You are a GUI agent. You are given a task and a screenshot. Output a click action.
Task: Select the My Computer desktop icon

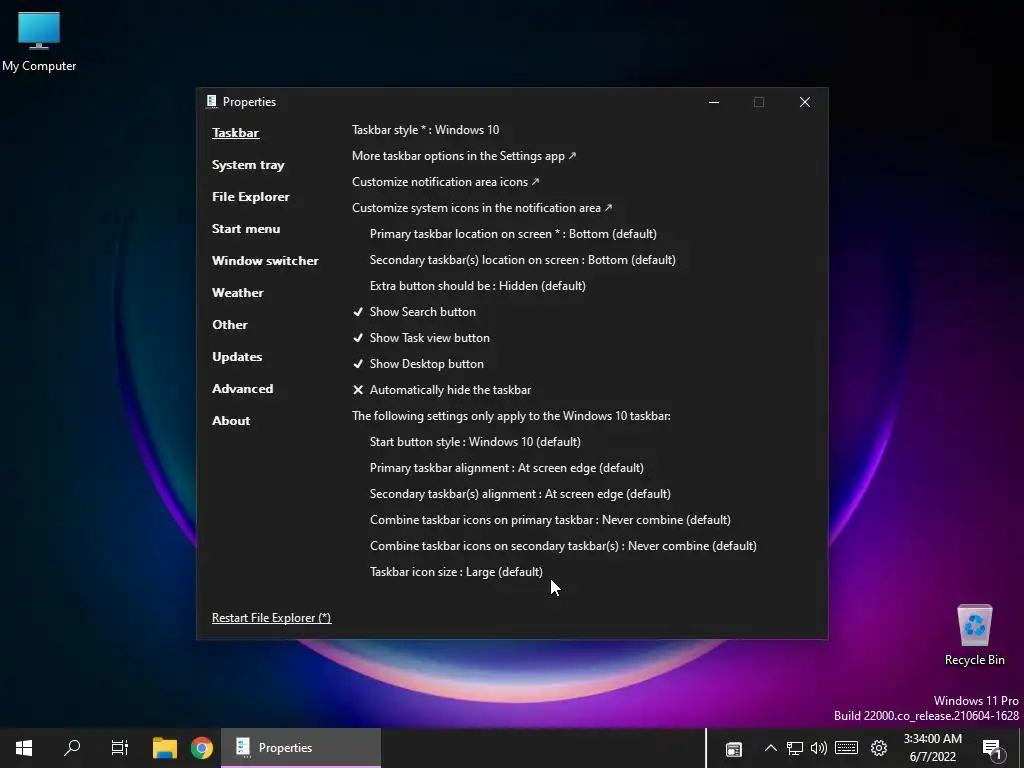(x=39, y=42)
